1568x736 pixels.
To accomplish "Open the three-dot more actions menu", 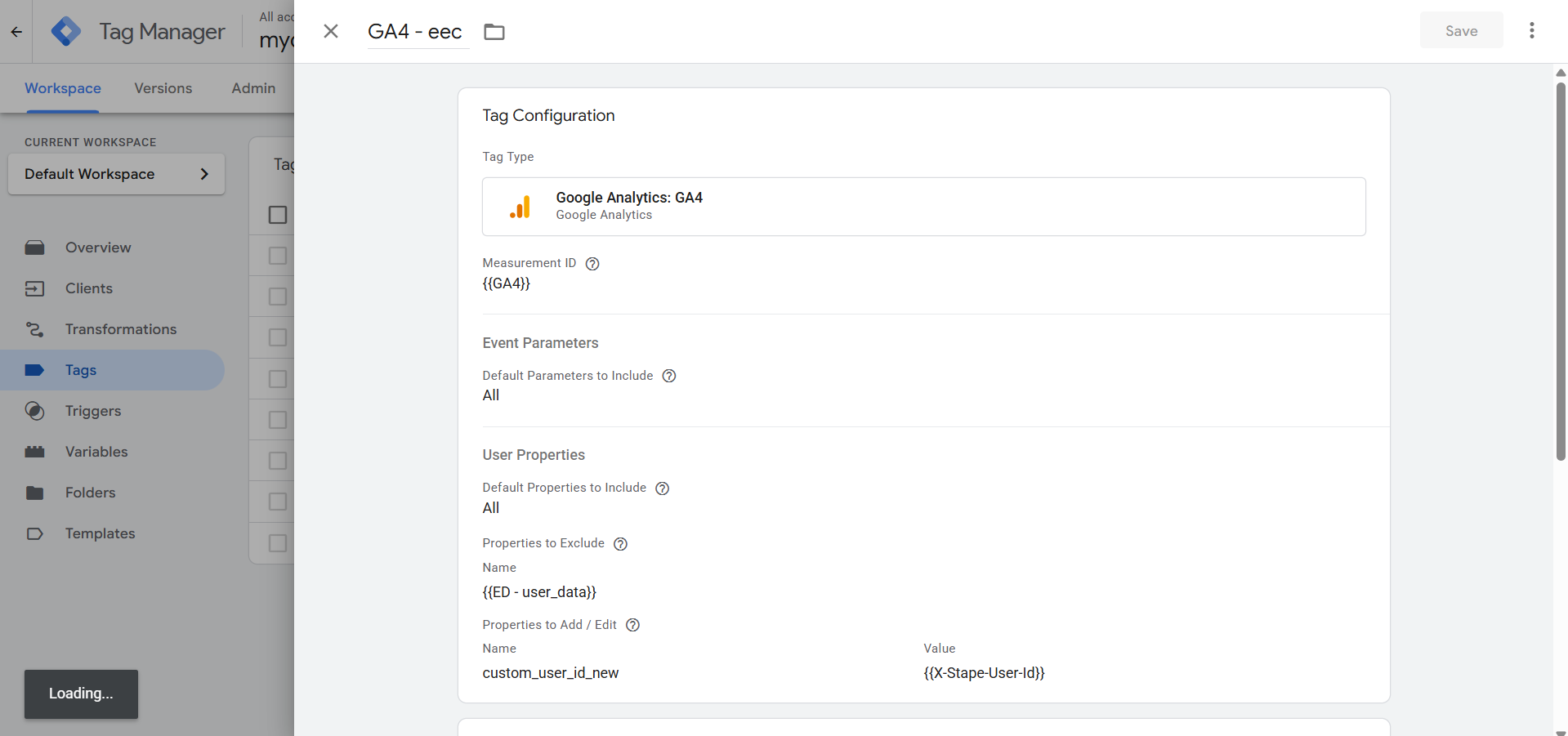I will click(x=1532, y=31).
